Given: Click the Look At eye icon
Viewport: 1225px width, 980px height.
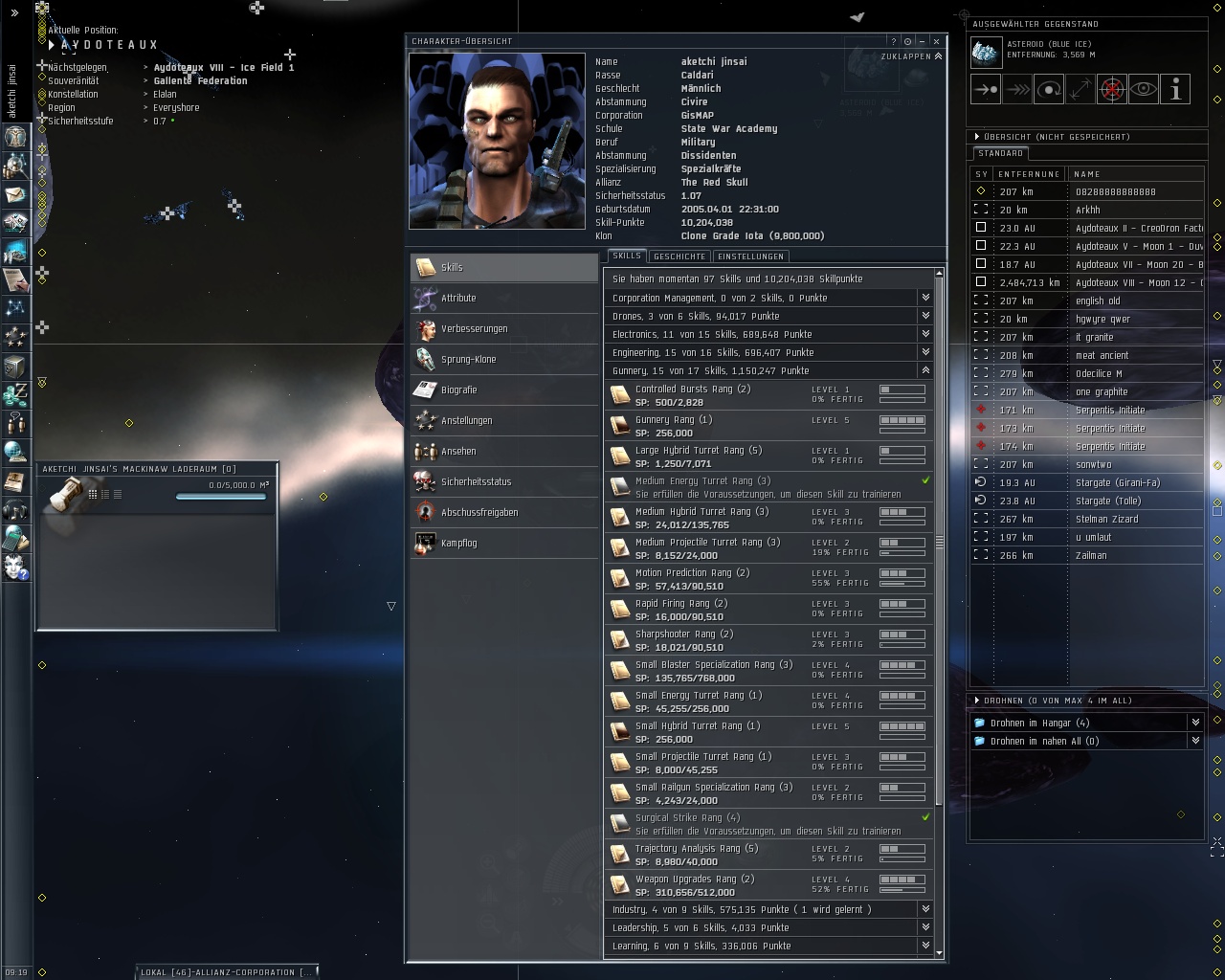Looking at the screenshot, I should pos(1144,89).
